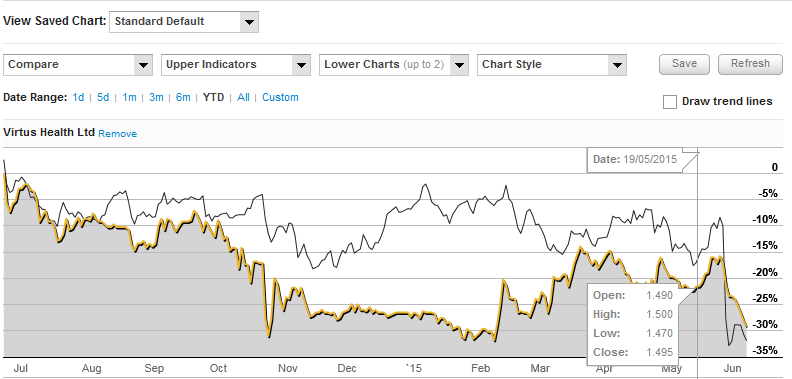Click the Refresh button
The width and height of the screenshot is (792, 379).
coord(750,64)
